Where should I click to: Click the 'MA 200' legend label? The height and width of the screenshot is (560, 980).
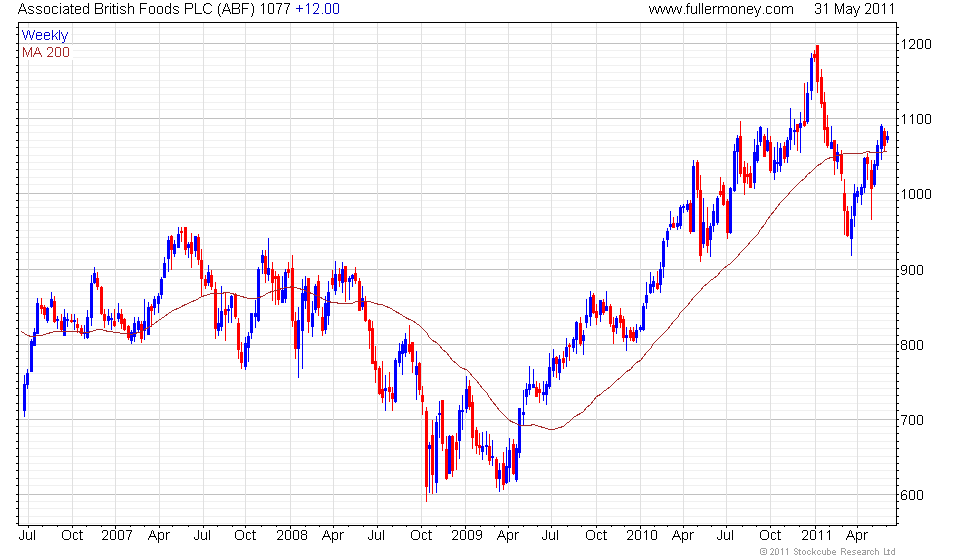pos(46,52)
